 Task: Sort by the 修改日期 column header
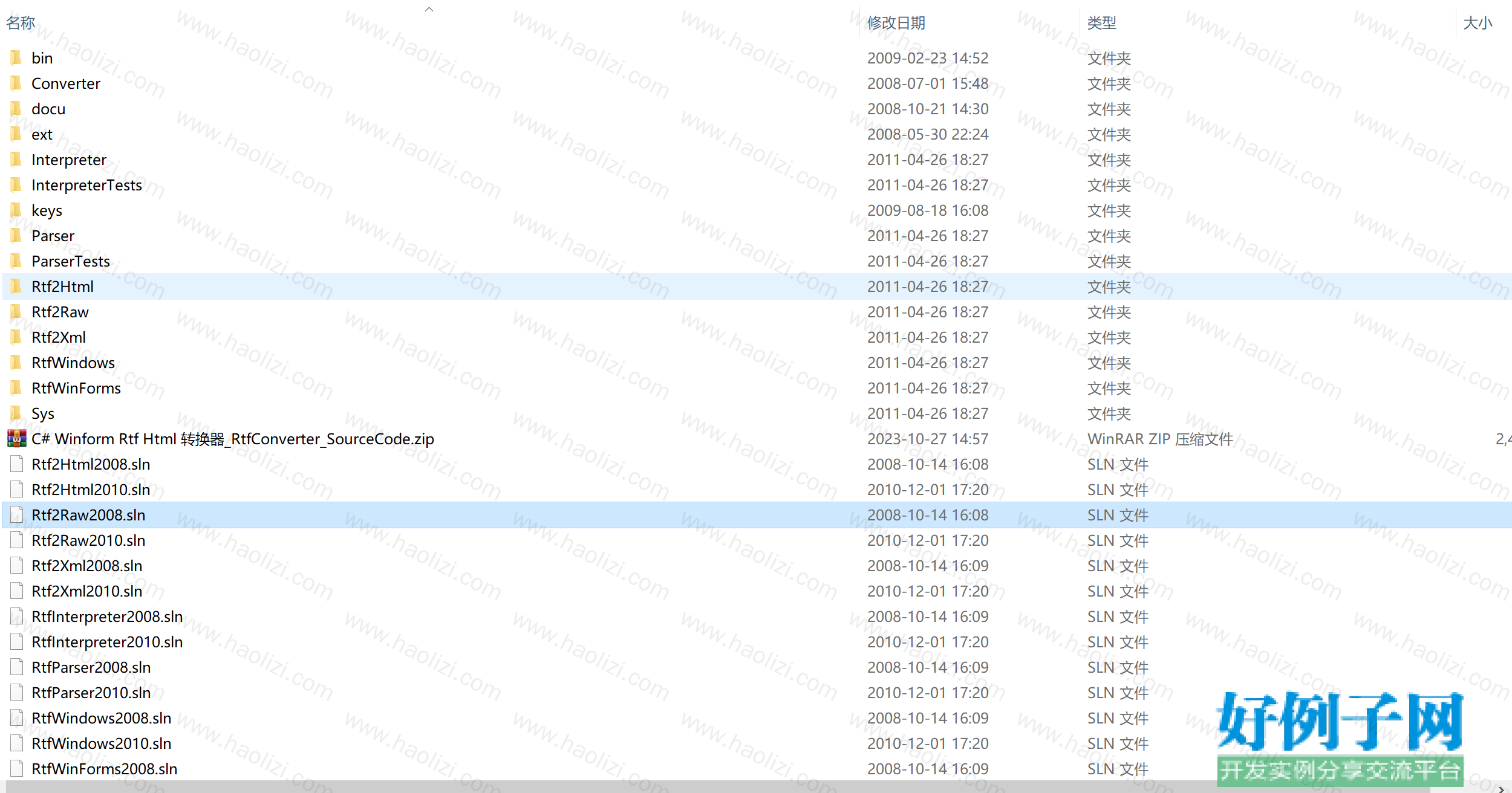(x=896, y=23)
